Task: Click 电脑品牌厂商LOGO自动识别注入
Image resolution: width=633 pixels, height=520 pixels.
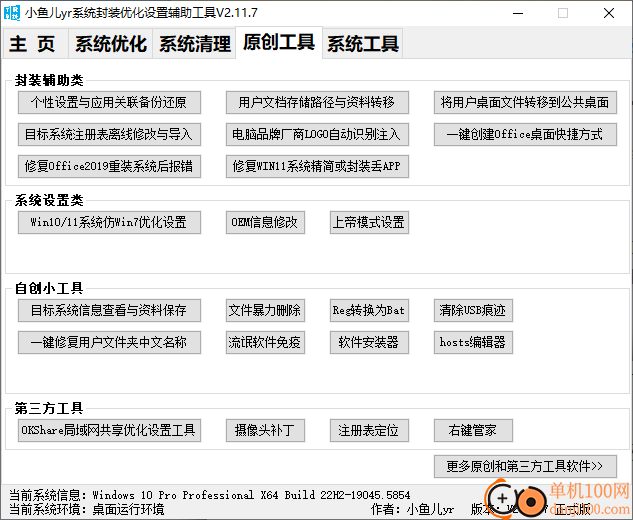Action: coord(317,134)
